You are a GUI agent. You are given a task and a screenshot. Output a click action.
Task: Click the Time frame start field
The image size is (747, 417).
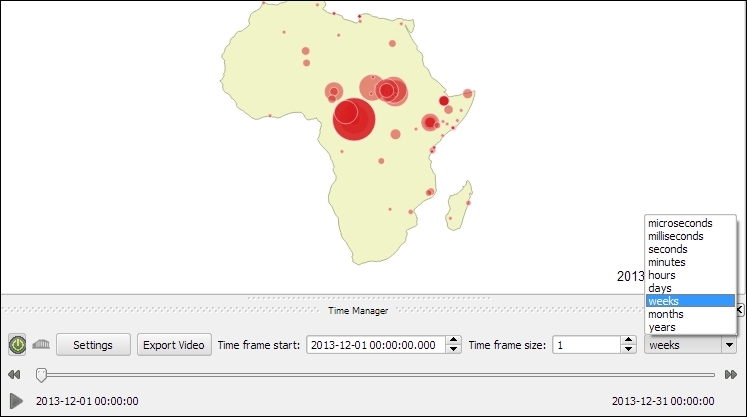point(376,345)
